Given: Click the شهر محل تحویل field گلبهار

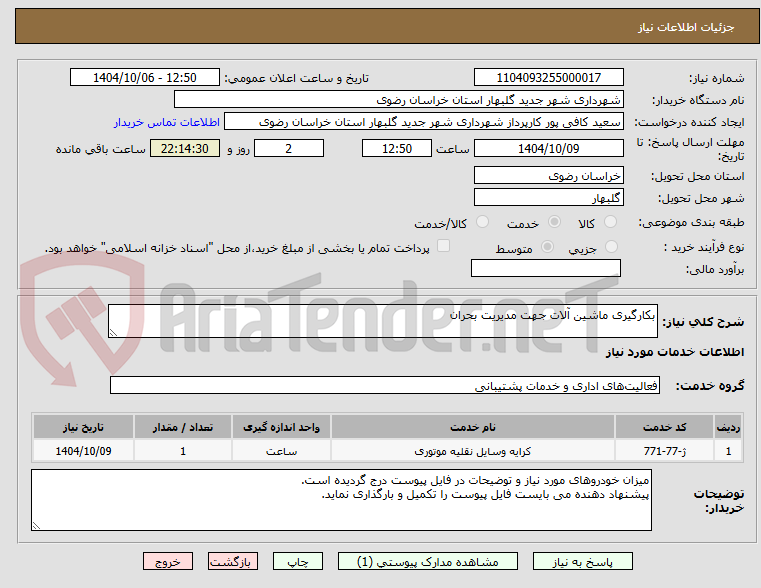Looking at the screenshot, I should click(x=548, y=197).
